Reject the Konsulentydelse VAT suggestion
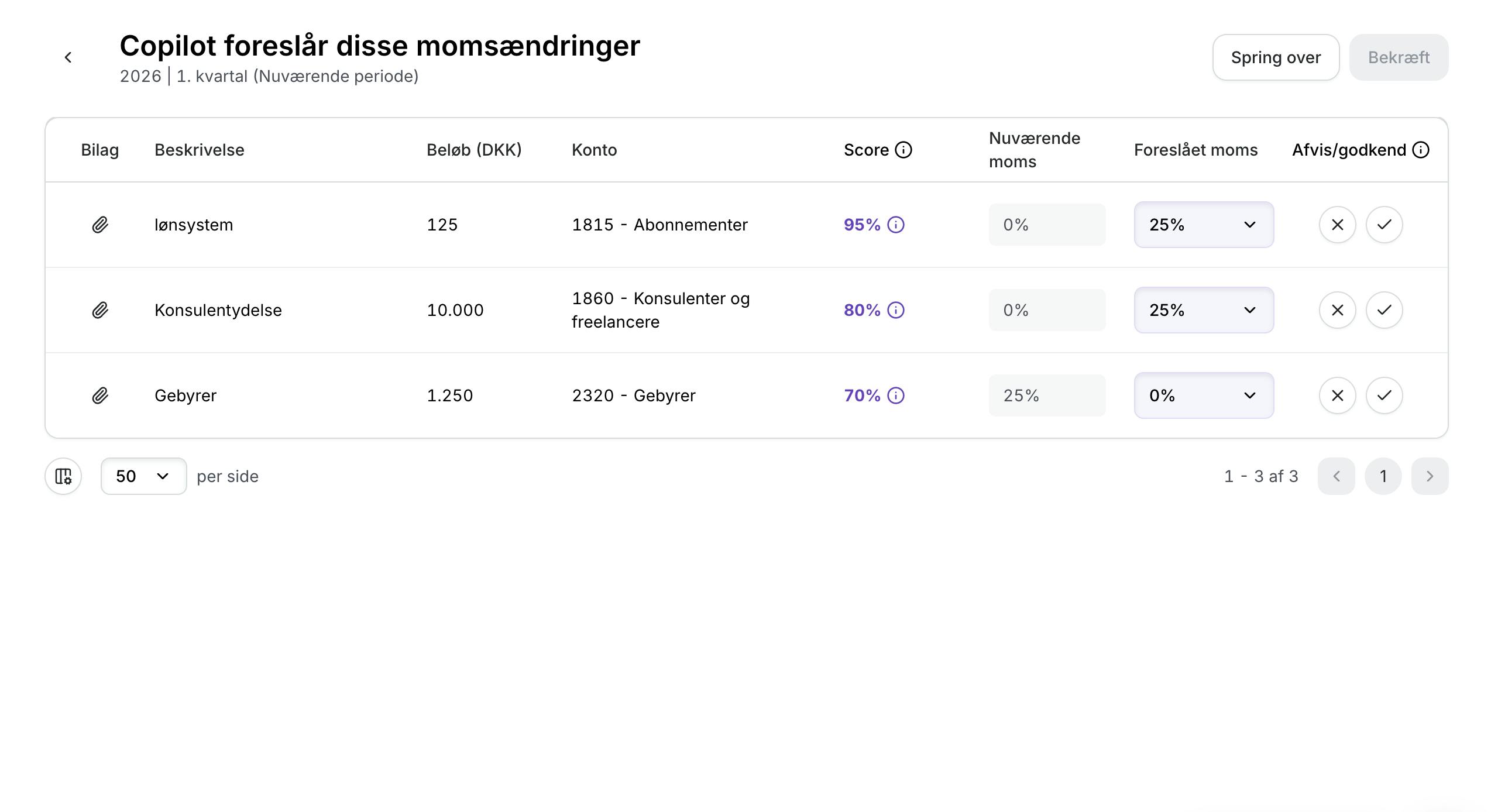The image size is (1491, 812). tap(1337, 310)
